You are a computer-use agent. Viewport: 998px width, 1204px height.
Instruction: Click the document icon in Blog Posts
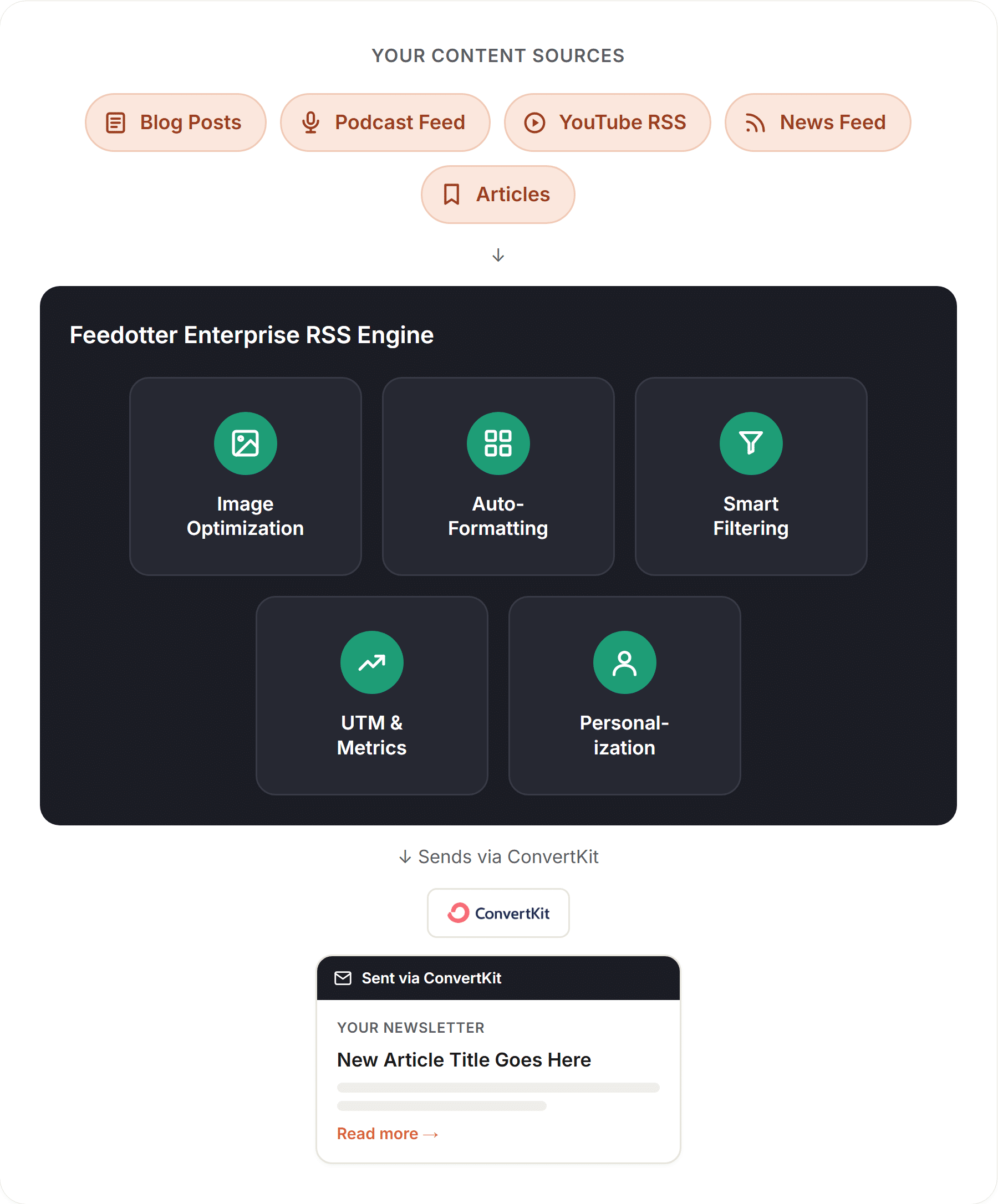coord(116,123)
